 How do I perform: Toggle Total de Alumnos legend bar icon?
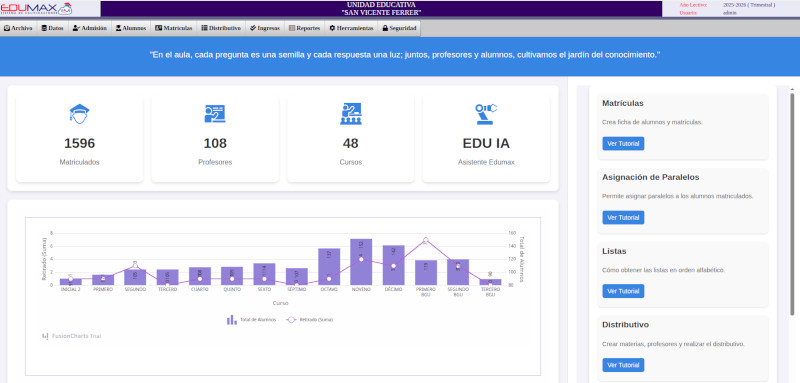pos(232,320)
